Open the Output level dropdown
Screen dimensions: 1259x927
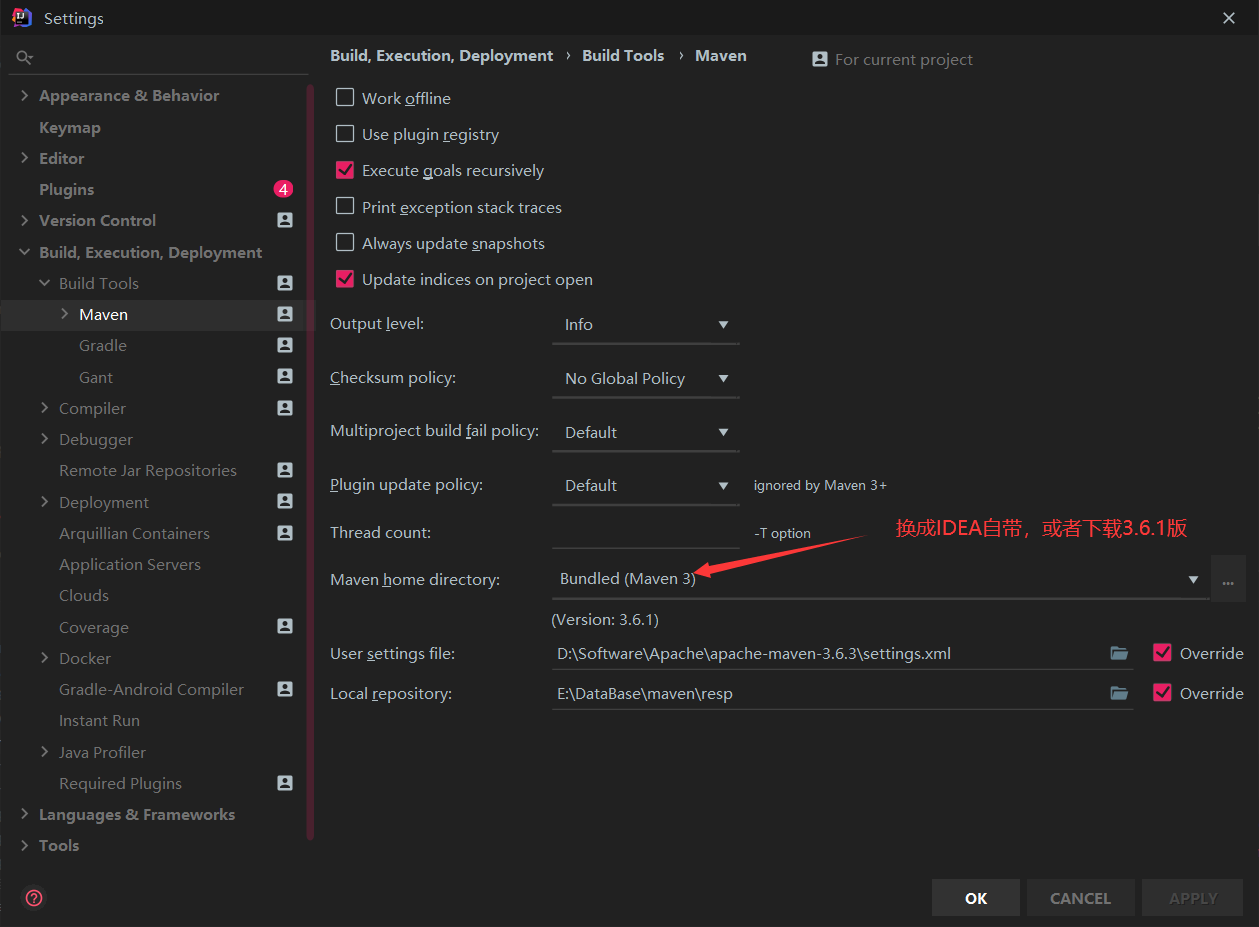[645, 324]
